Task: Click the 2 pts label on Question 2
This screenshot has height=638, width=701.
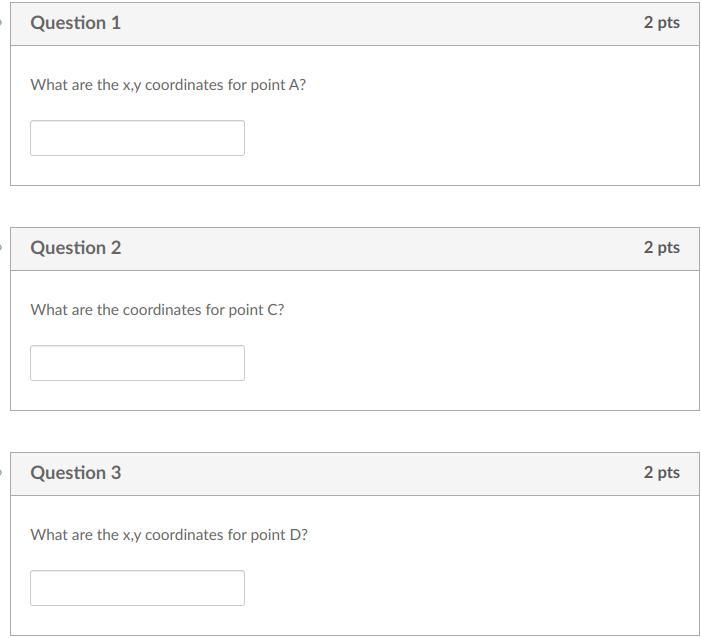Action: [x=661, y=247]
